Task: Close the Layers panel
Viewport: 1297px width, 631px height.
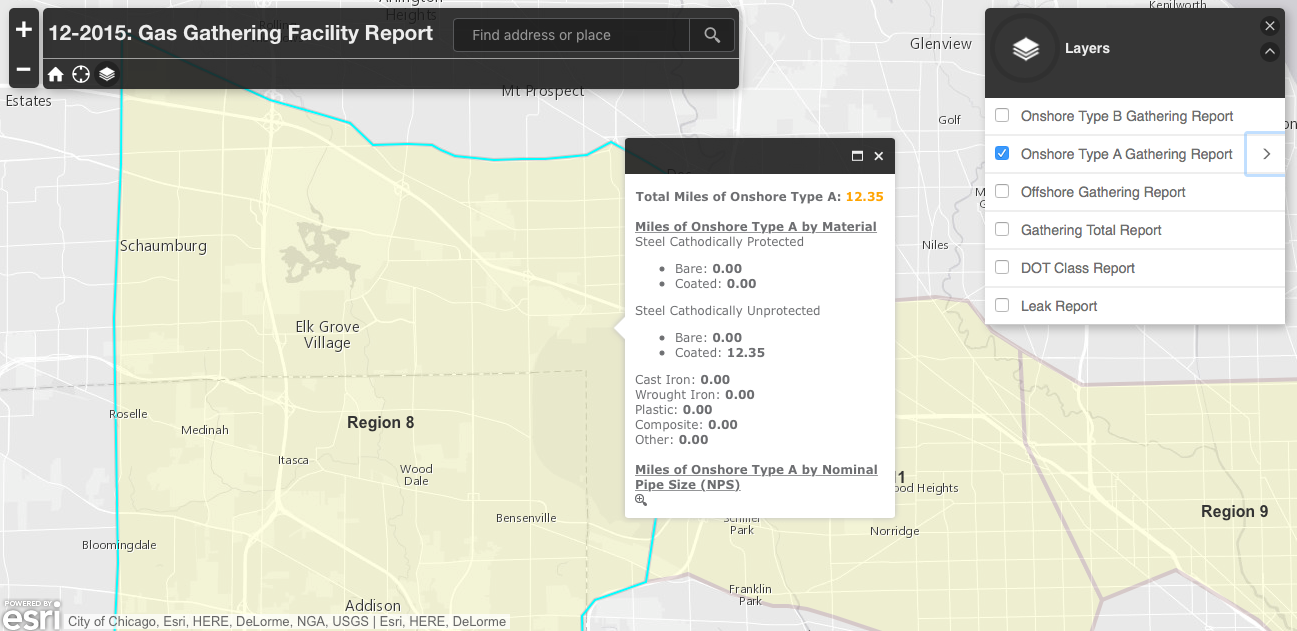Action: [x=1270, y=26]
